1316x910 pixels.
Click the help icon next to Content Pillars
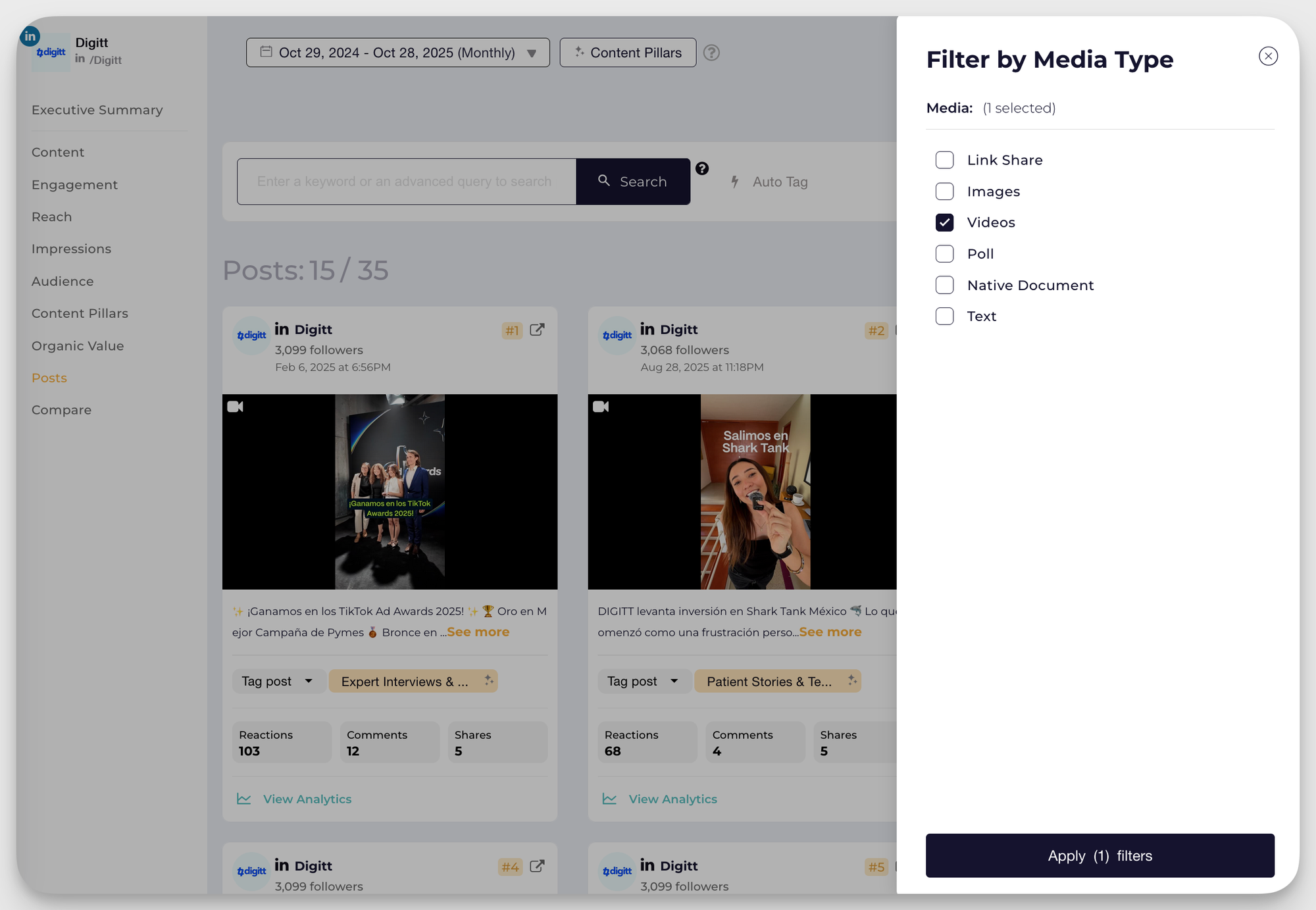point(712,53)
